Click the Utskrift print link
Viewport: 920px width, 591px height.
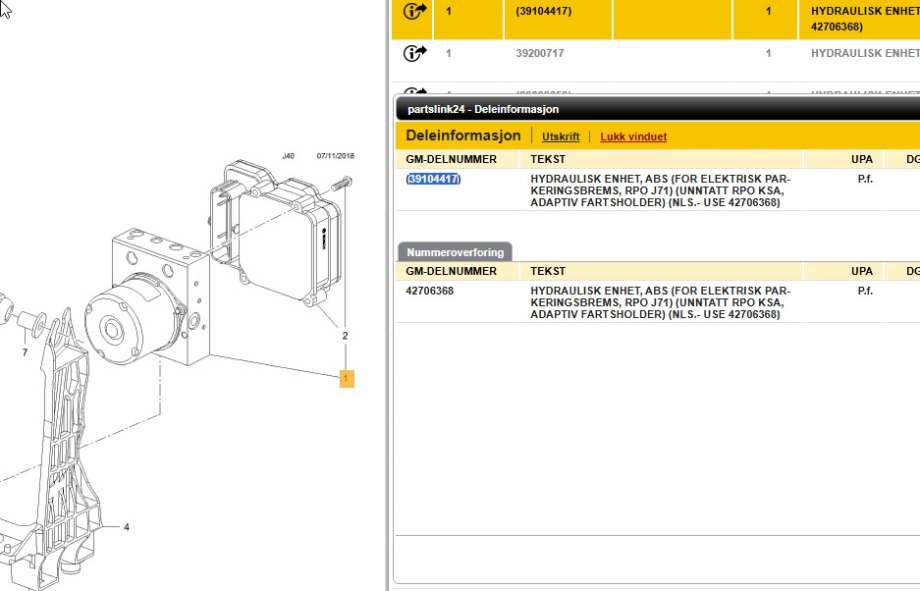(560, 137)
